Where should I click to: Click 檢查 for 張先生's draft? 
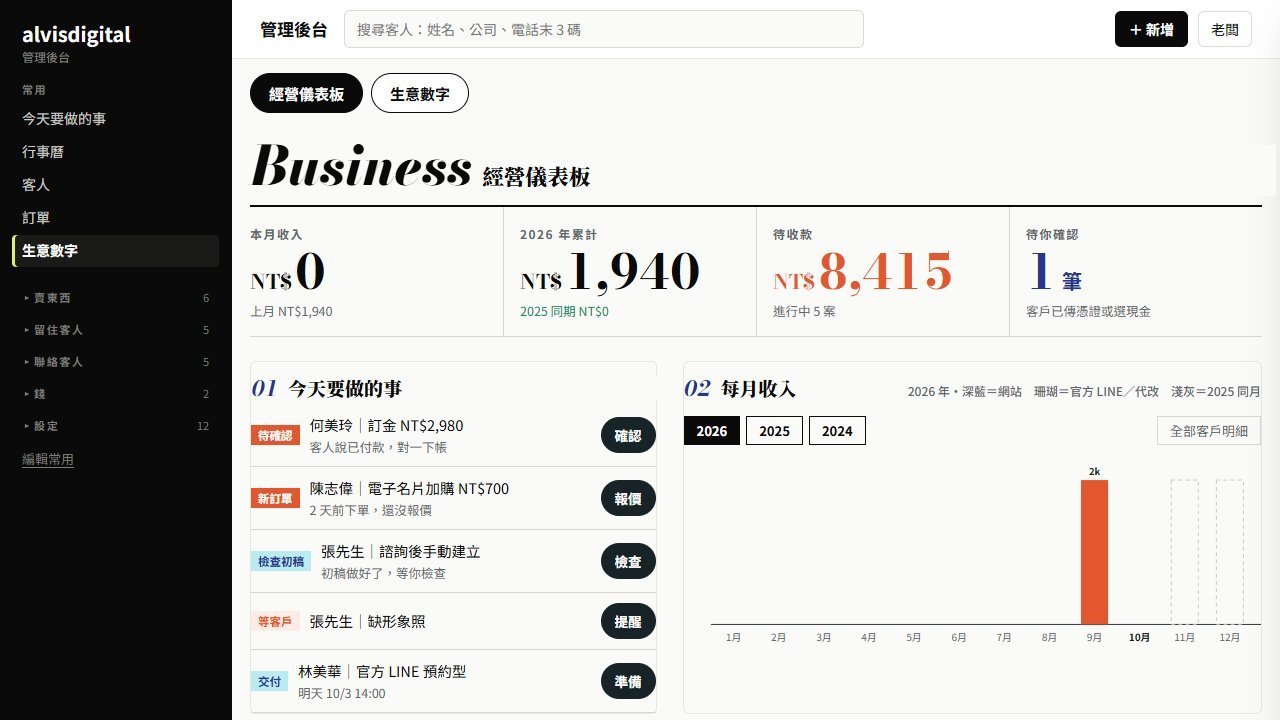pos(628,562)
